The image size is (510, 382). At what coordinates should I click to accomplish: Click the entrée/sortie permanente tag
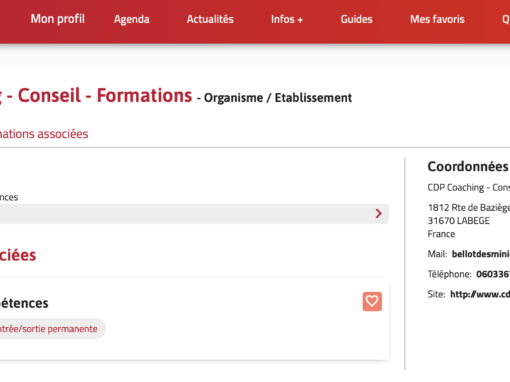click(x=53, y=329)
